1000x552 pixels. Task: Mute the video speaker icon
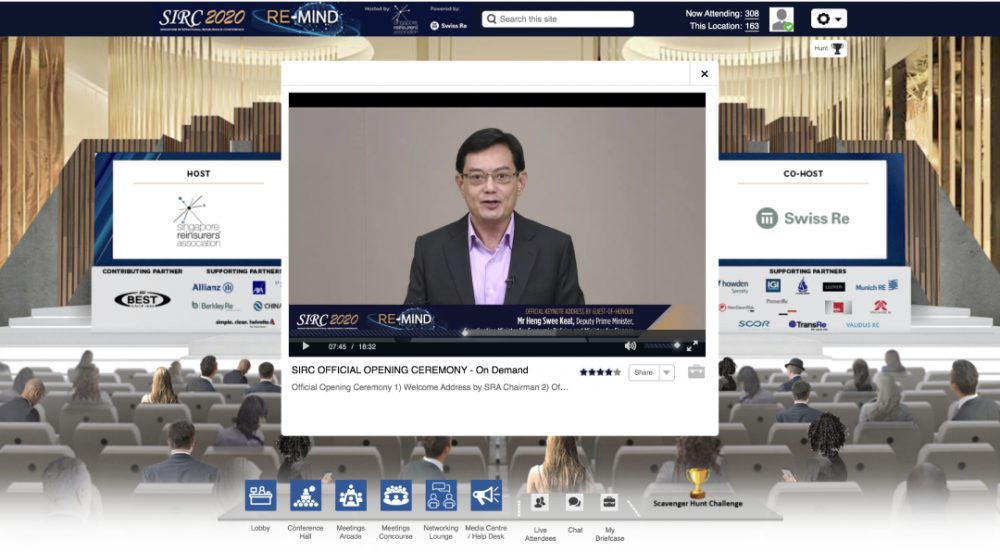tap(630, 345)
